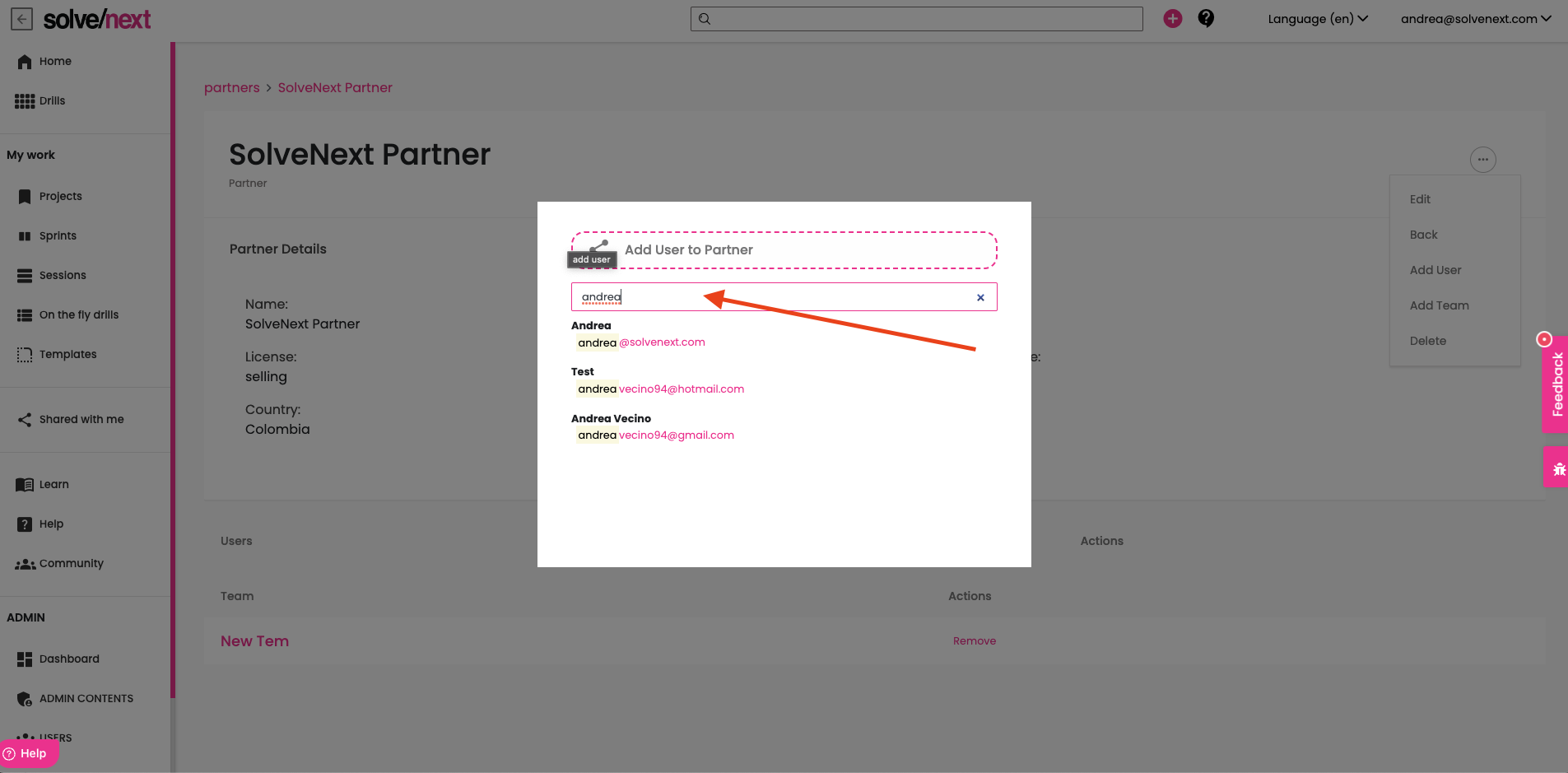Click the Home house icon
The width and height of the screenshot is (1568, 773).
25,62
